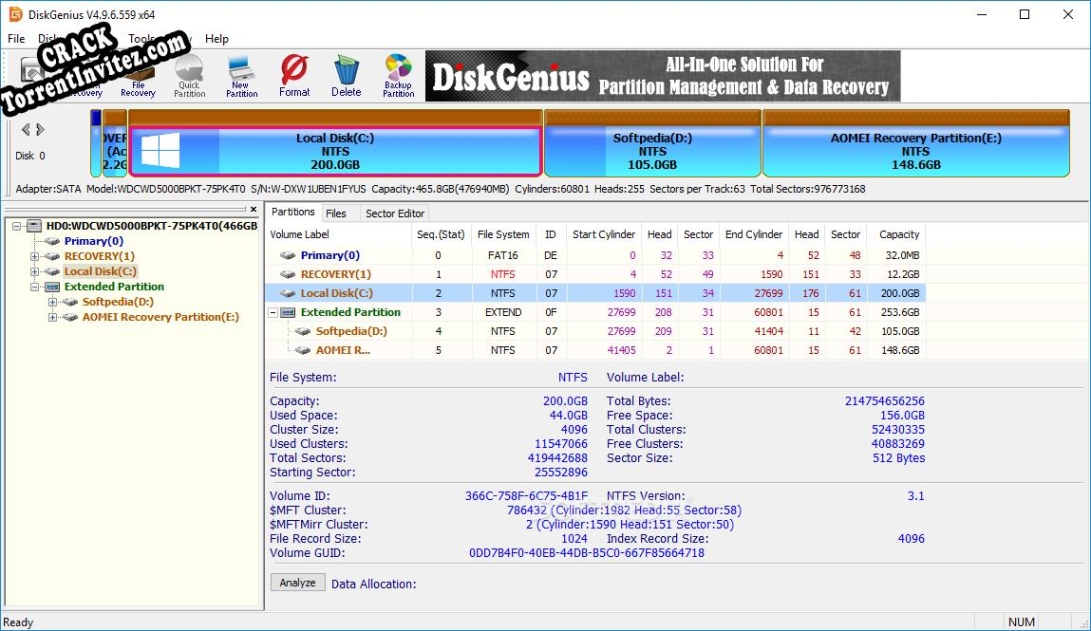The width and height of the screenshot is (1091, 631).
Task: Click the Delete partition toolbar icon
Action: (x=346, y=75)
